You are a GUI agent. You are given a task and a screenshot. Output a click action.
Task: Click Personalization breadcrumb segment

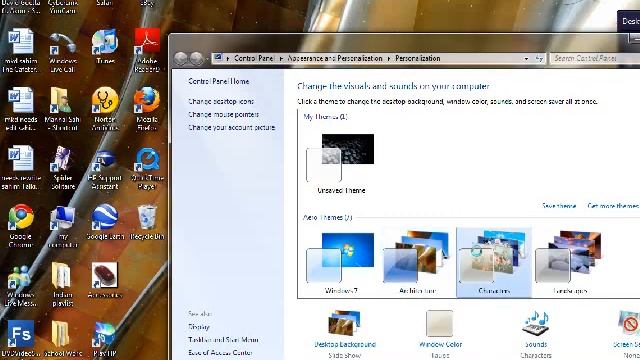click(x=418, y=58)
